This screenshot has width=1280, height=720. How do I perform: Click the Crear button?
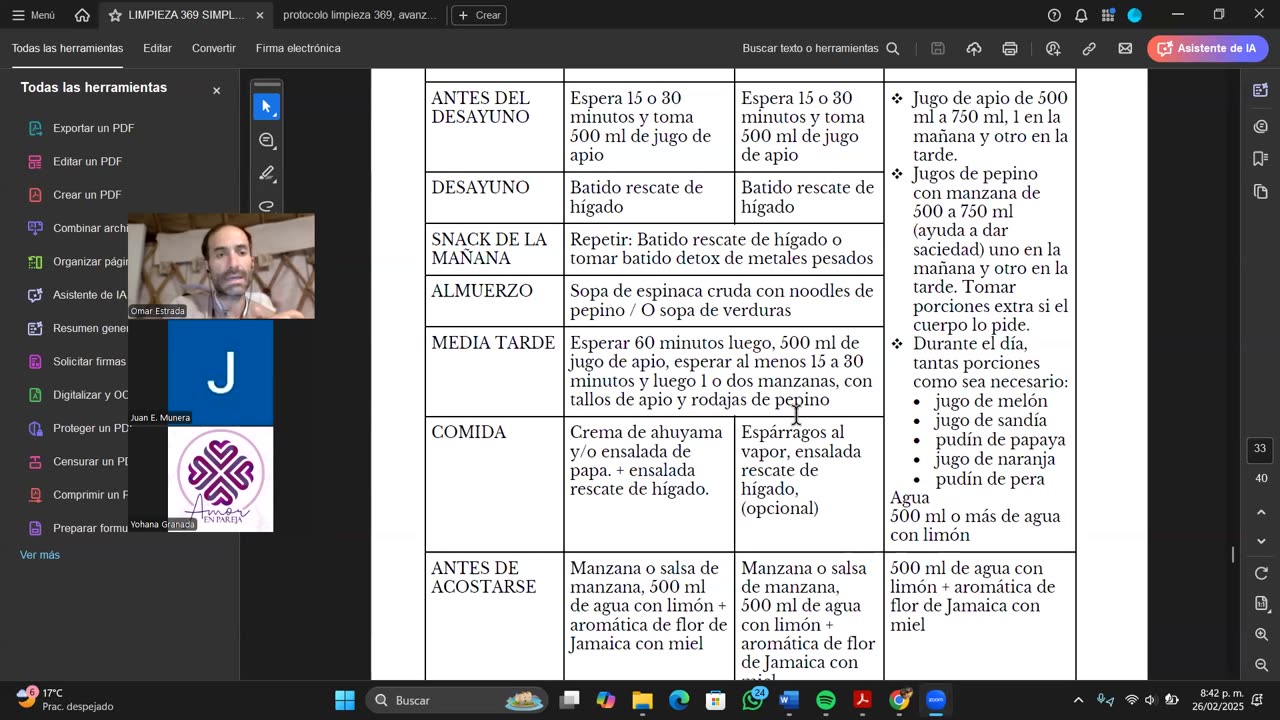coord(479,15)
